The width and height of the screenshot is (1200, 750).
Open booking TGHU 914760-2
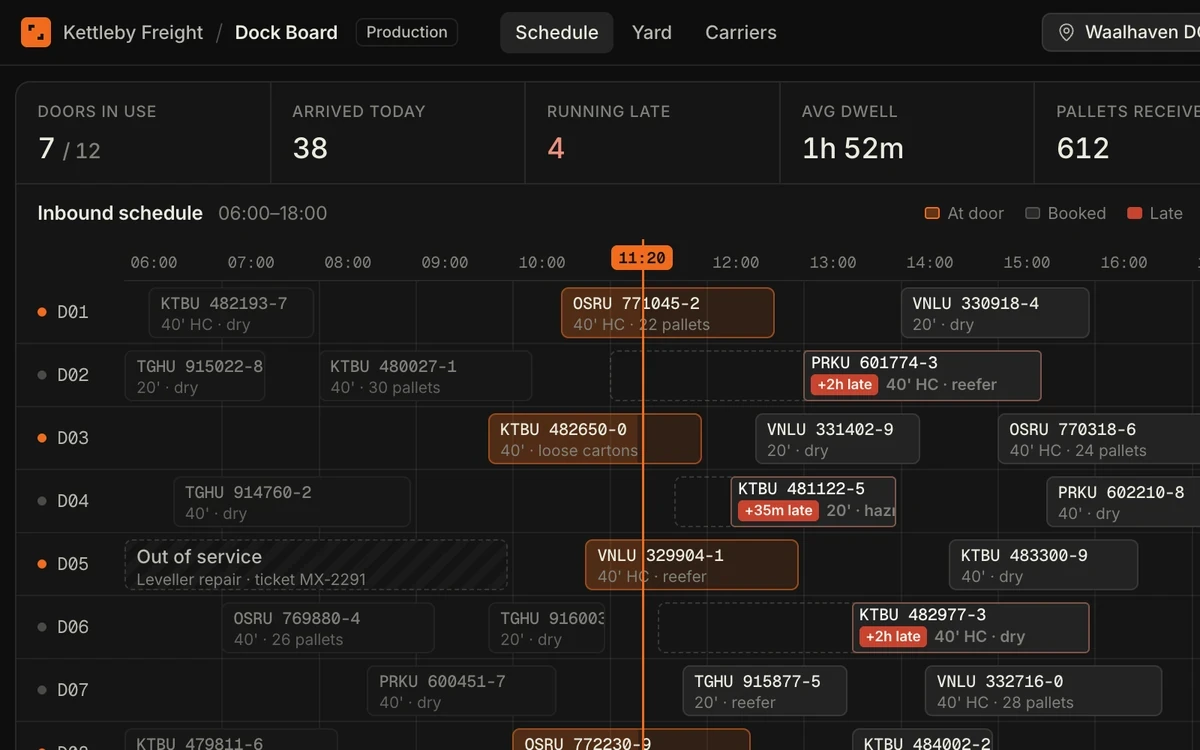click(292, 502)
